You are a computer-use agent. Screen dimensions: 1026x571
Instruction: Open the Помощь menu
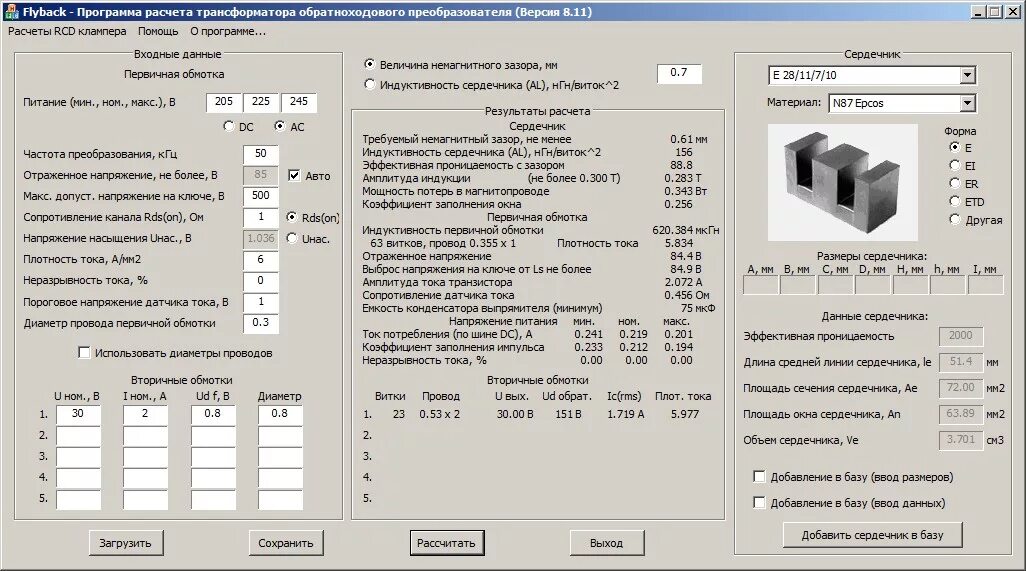[x=158, y=31]
